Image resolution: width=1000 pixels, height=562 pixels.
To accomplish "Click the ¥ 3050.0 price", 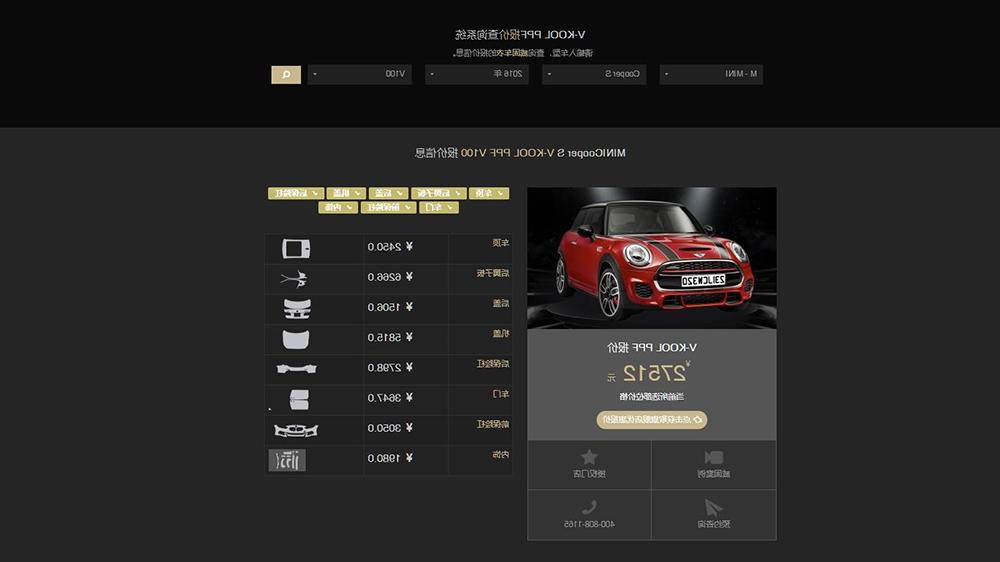I will [390, 428].
